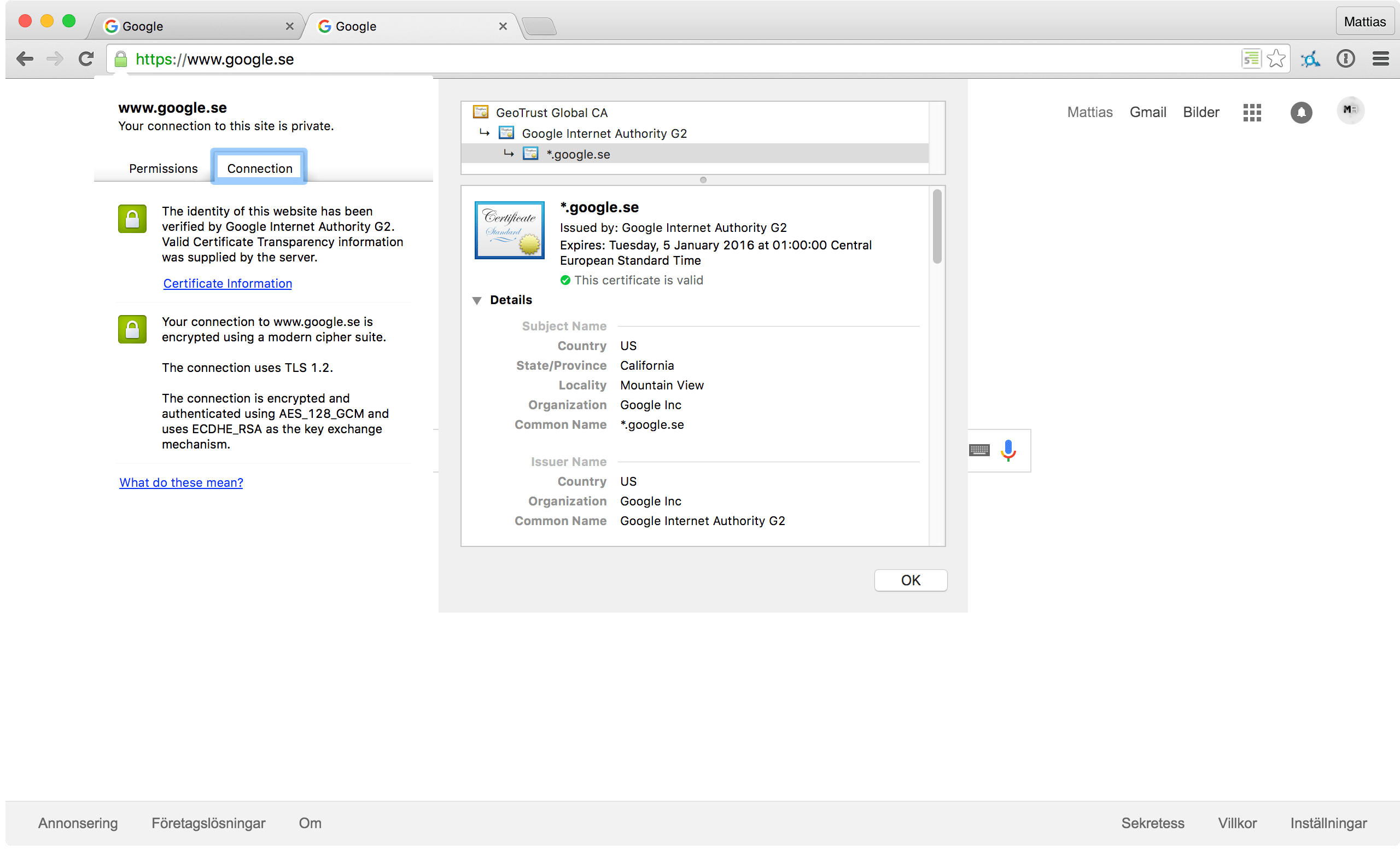
Task: Click the certificate details scrollbar
Action: (x=937, y=228)
